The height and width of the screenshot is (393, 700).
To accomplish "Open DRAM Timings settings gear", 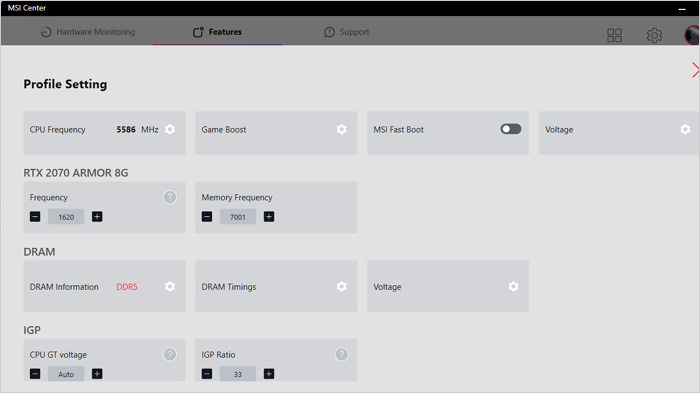I will [x=342, y=286].
